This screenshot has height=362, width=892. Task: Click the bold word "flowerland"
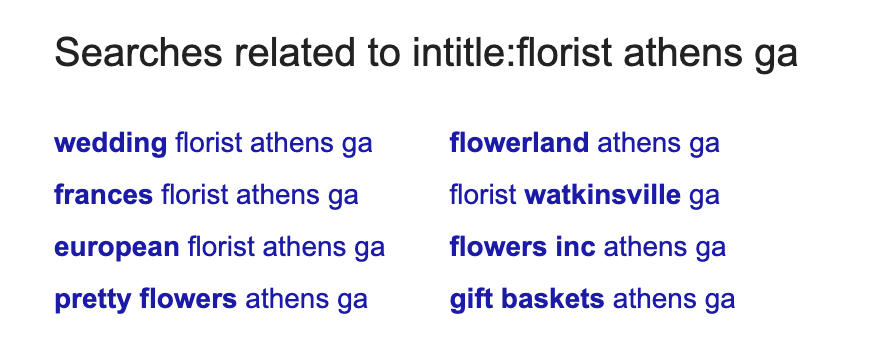pyautogui.click(x=519, y=143)
